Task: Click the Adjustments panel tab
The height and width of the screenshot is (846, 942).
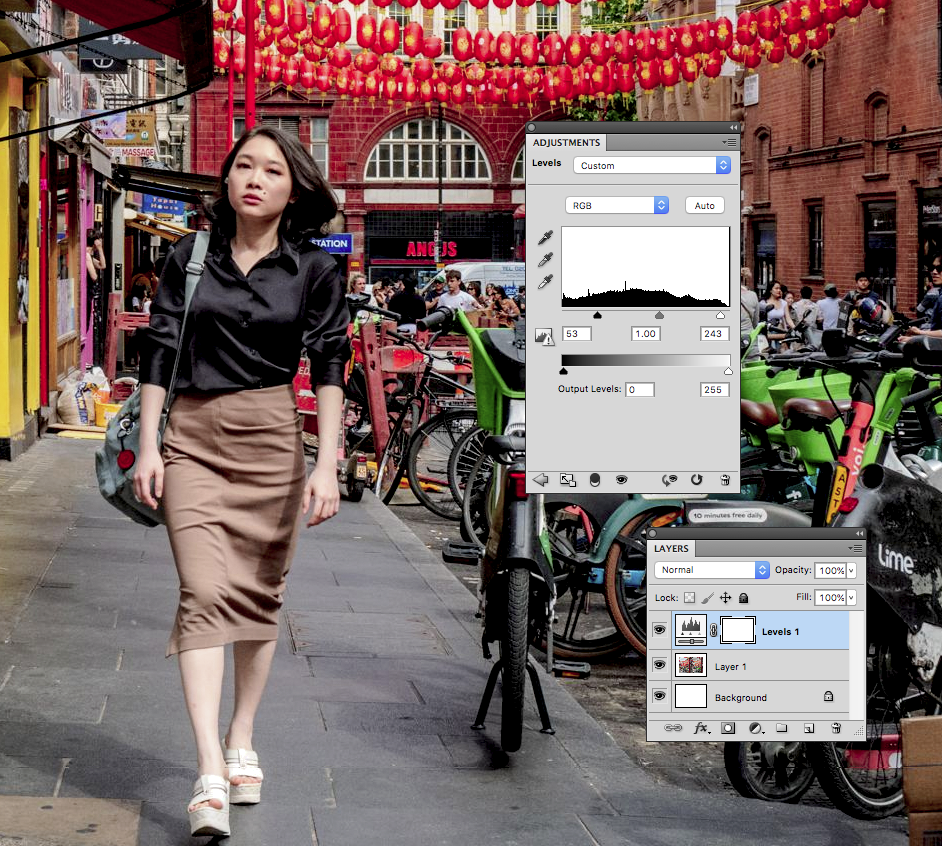Action: tap(567, 143)
